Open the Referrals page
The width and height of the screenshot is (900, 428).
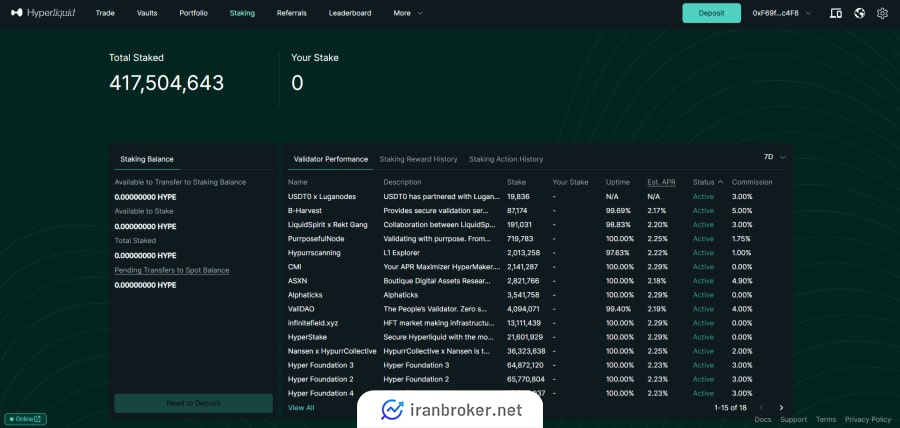point(292,13)
